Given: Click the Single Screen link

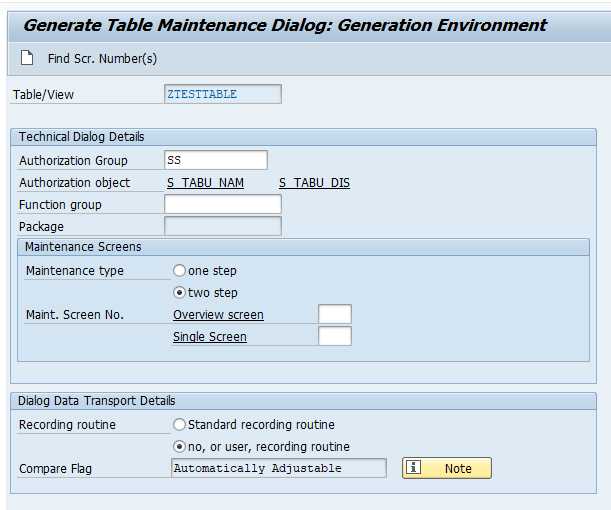Looking at the screenshot, I should tap(210, 337).
